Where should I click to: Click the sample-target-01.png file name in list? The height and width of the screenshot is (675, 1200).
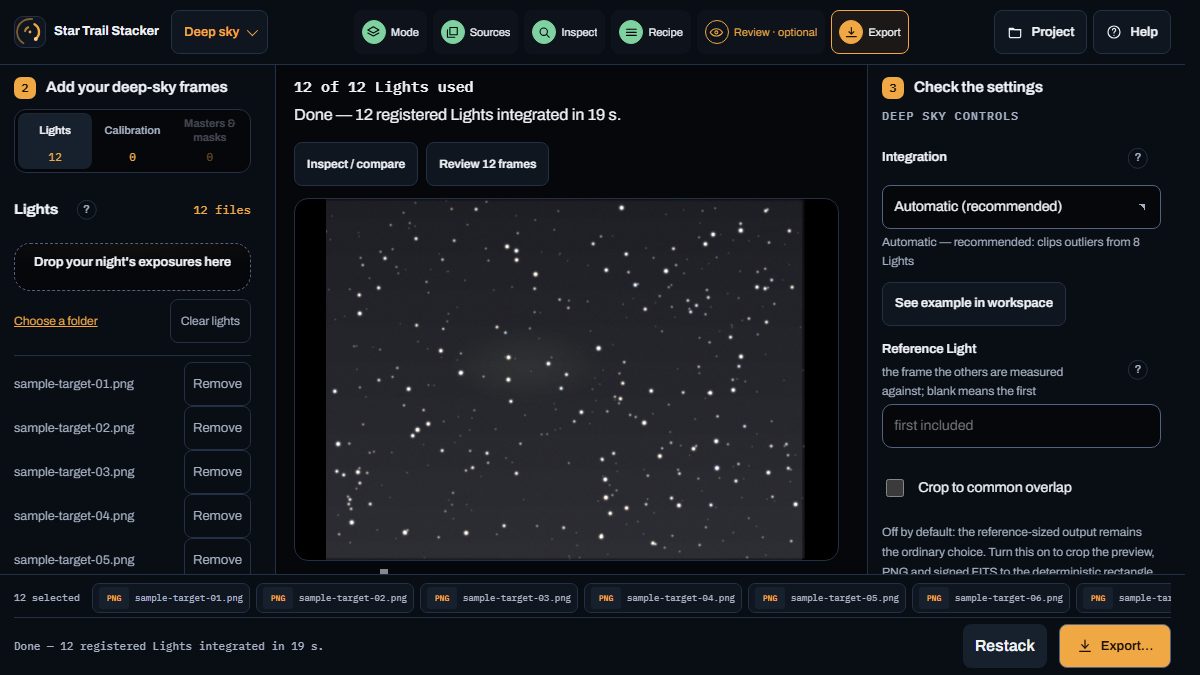pos(74,384)
